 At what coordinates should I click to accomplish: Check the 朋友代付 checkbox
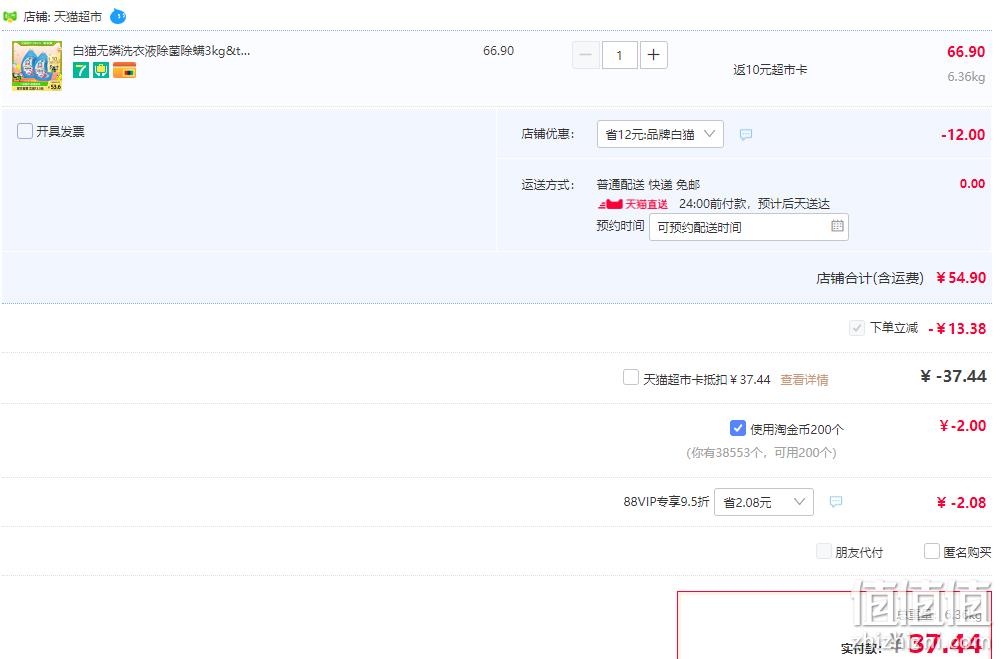(824, 550)
